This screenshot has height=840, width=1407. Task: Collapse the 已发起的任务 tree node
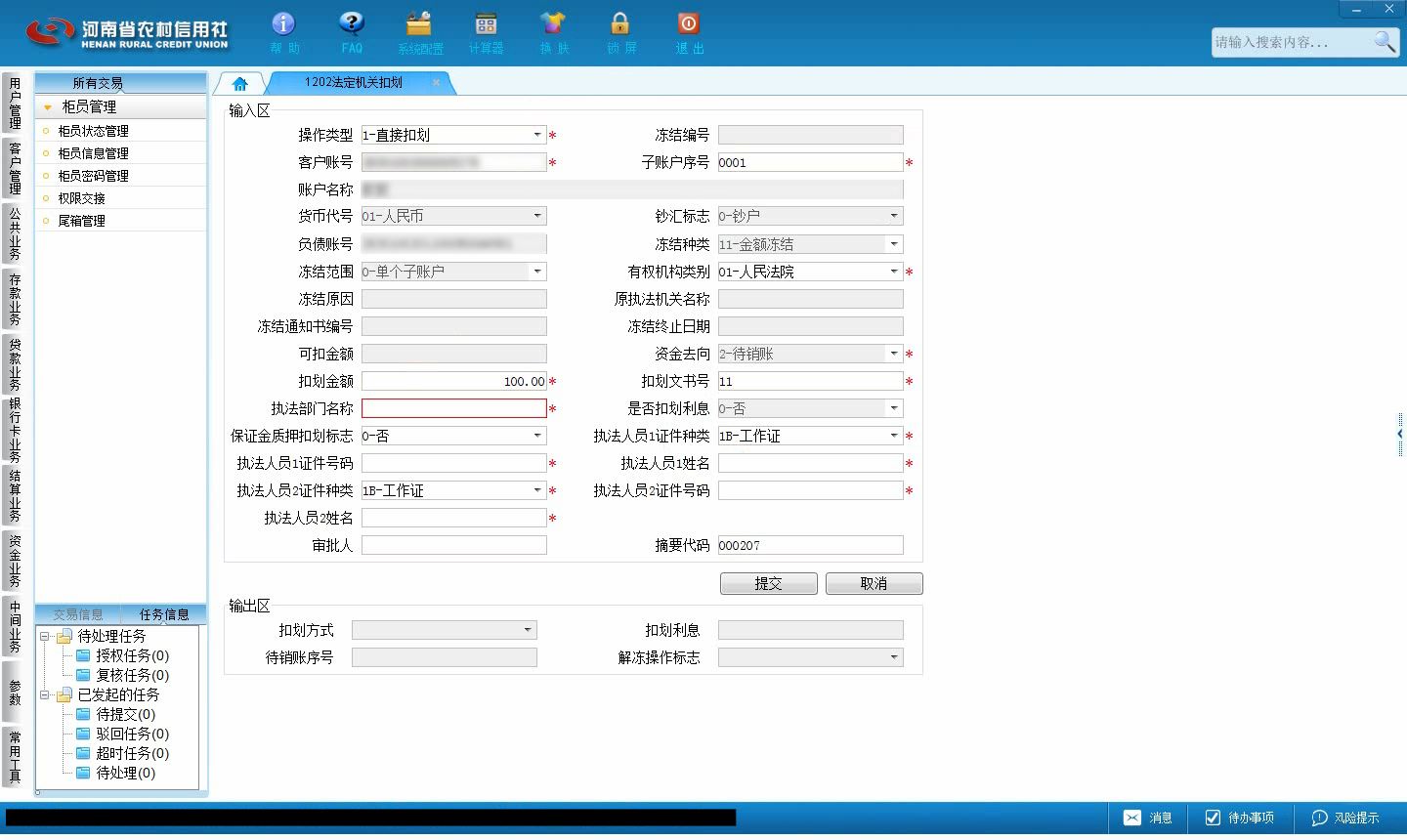point(44,694)
